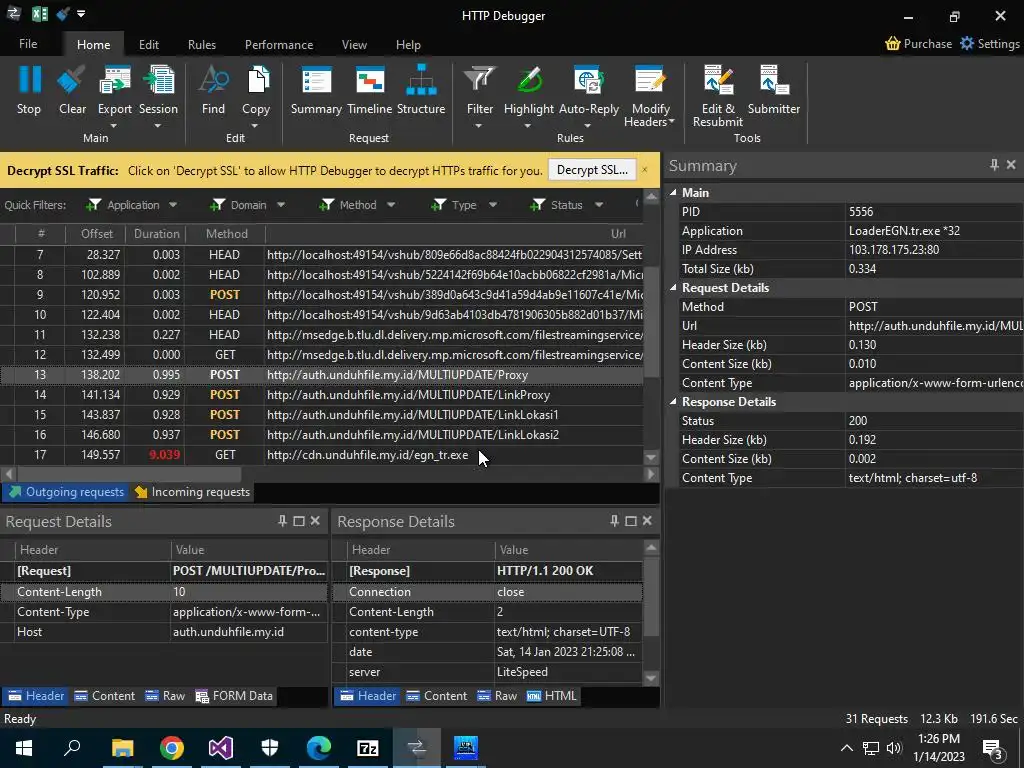Select the Host header row

point(163,632)
